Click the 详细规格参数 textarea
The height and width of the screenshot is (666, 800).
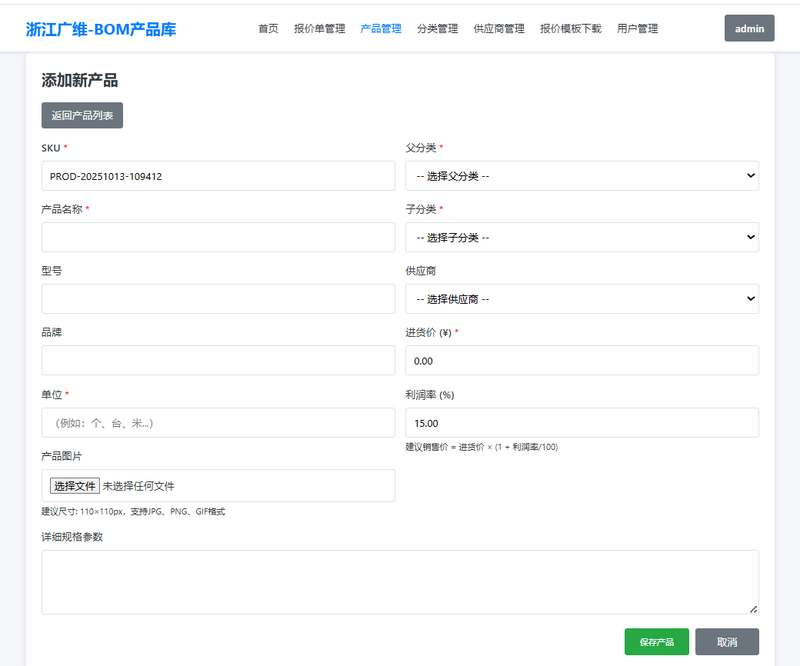pyautogui.click(x=400, y=582)
